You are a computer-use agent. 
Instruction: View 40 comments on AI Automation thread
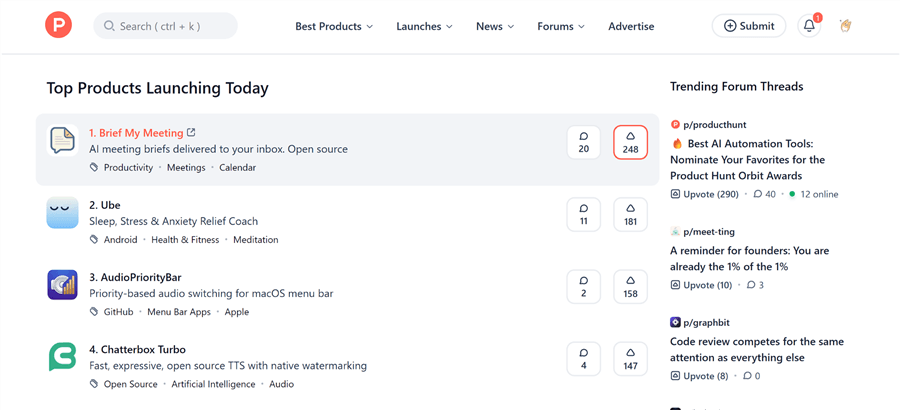pyautogui.click(x=764, y=194)
